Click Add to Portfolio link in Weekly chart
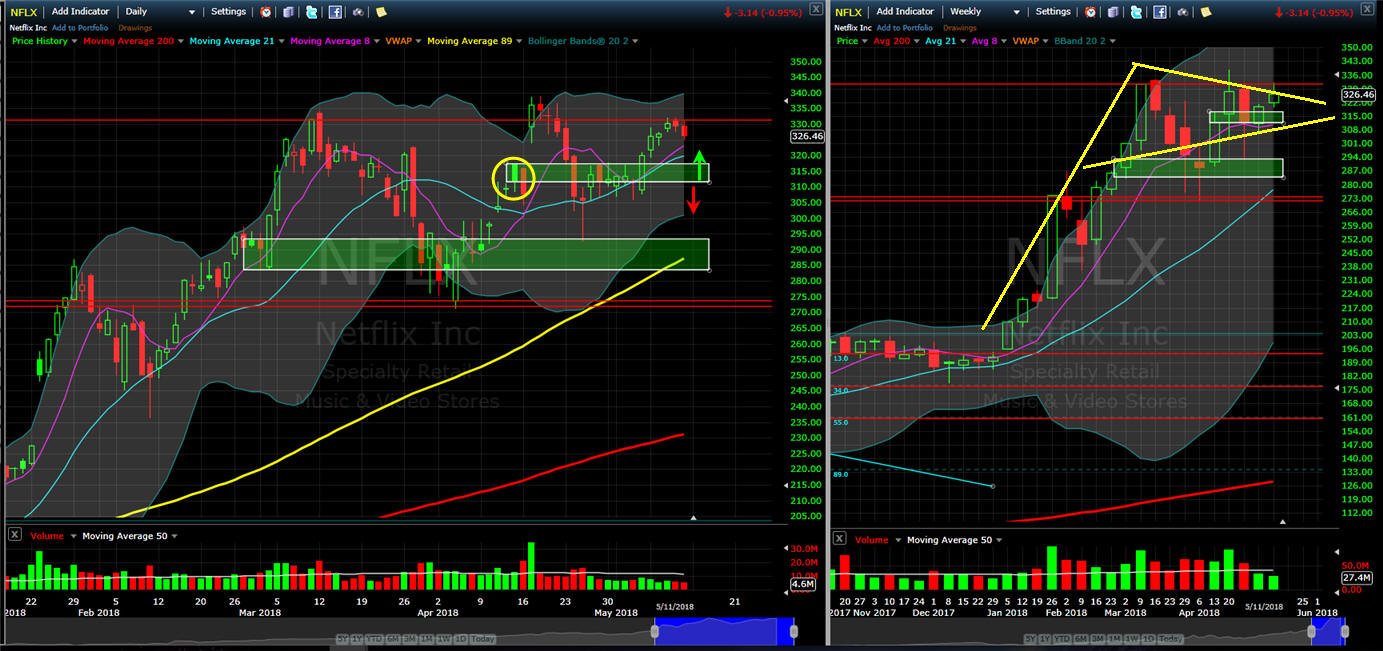The height and width of the screenshot is (651, 1383). [904, 28]
